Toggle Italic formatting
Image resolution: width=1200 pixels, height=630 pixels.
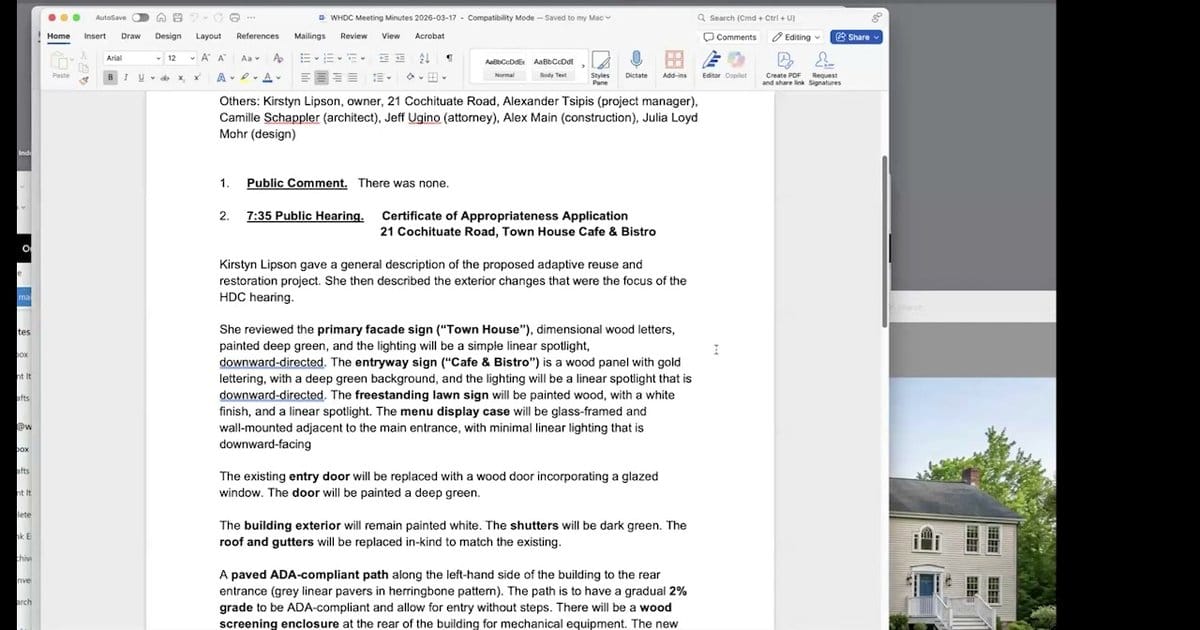[126, 78]
